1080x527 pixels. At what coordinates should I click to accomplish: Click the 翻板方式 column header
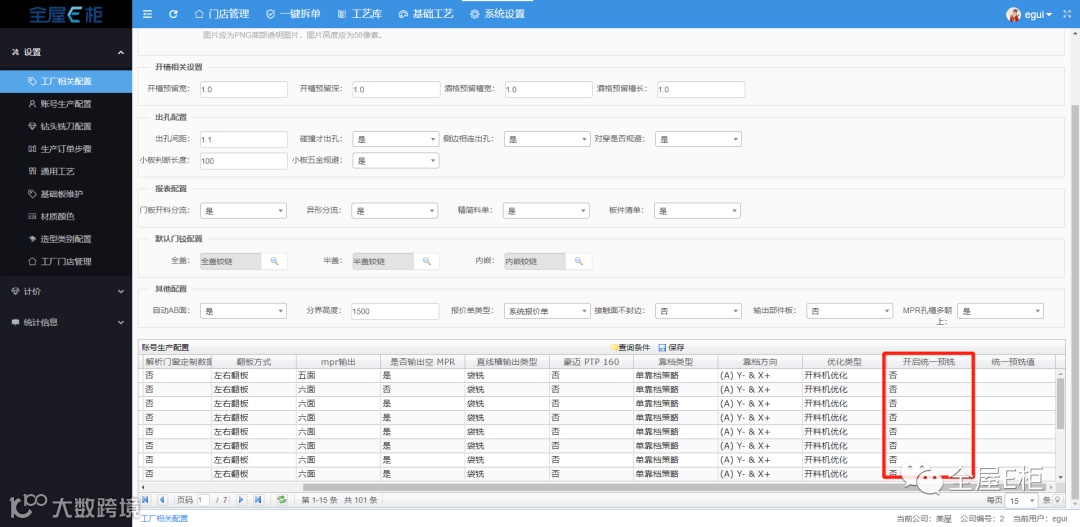click(253, 362)
